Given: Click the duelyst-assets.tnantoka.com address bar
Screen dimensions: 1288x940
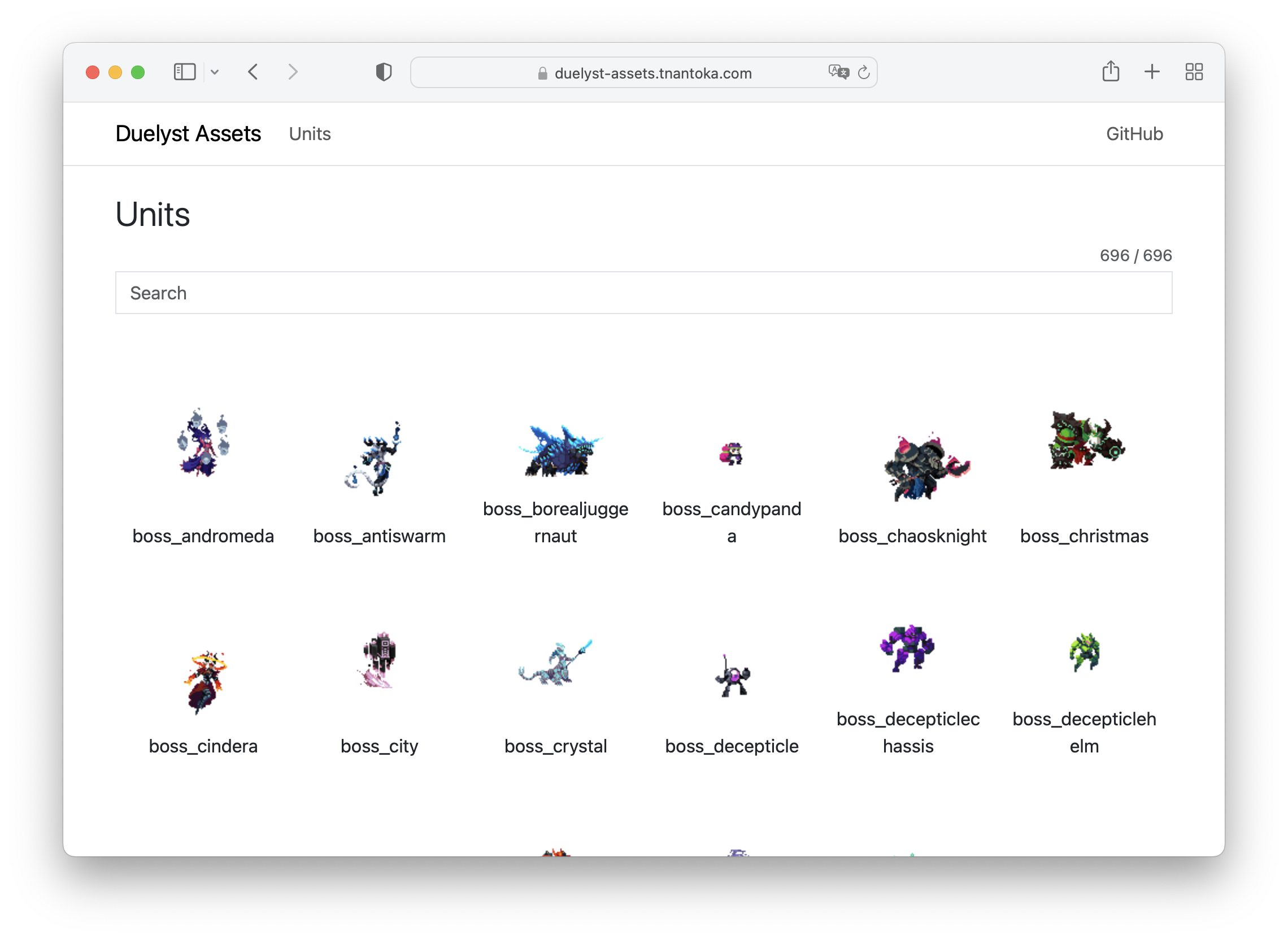Looking at the screenshot, I should click(652, 73).
